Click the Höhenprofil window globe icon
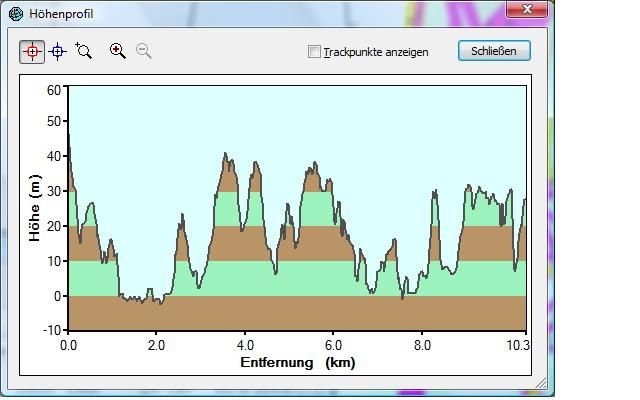The height and width of the screenshot is (400, 640). pyautogui.click(x=16, y=14)
